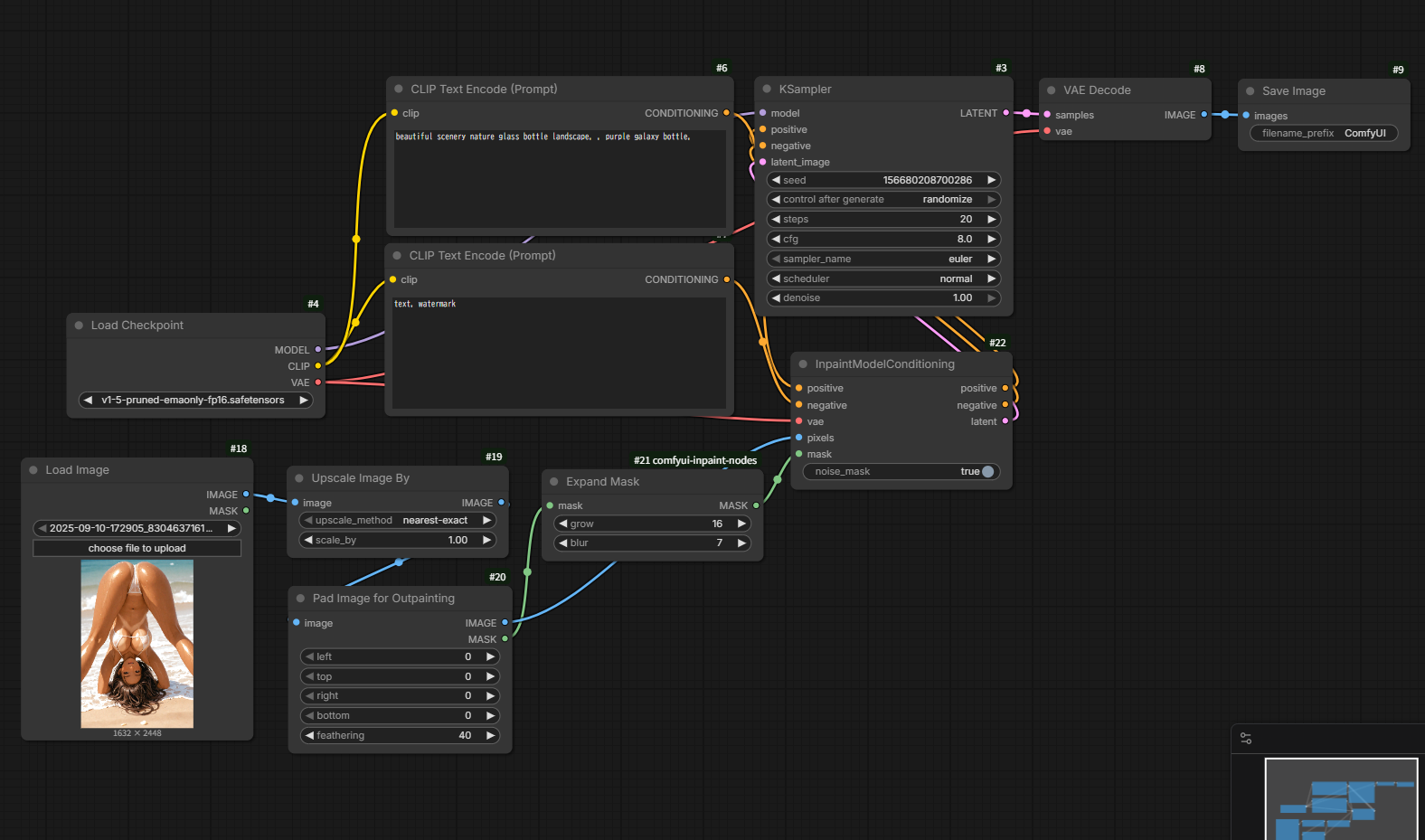Open the sampler_name euler dropdown
The height and width of the screenshot is (840, 1425).
pyautogui.click(x=882, y=260)
